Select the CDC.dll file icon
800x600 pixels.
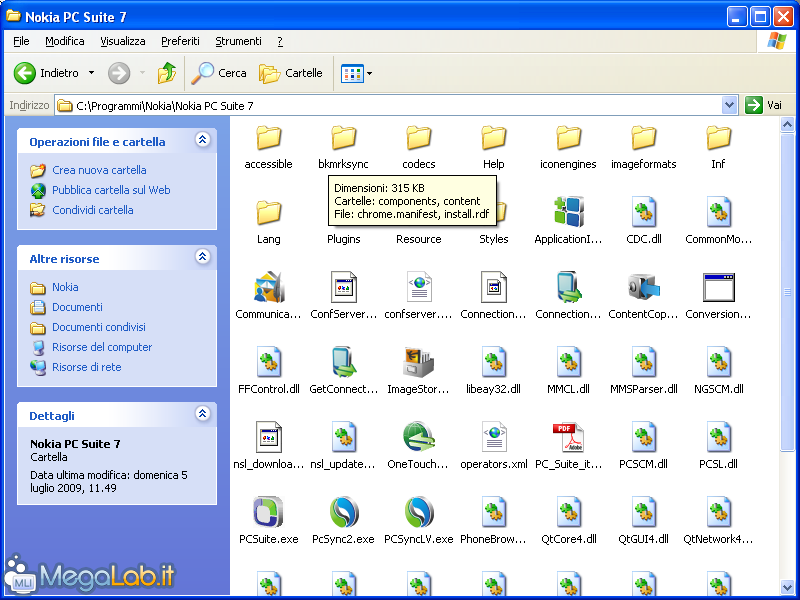click(x=643, y=212)
